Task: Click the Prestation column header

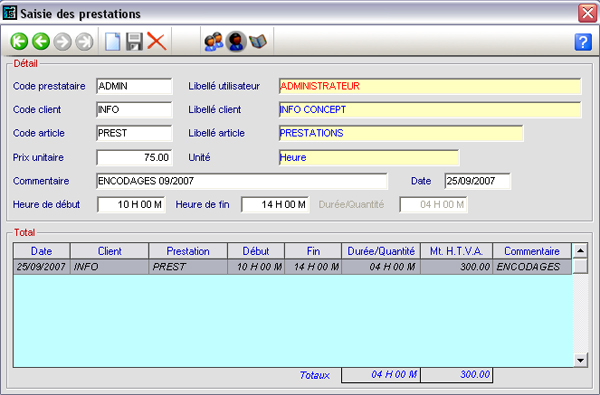Action: [x=188, y=251]
